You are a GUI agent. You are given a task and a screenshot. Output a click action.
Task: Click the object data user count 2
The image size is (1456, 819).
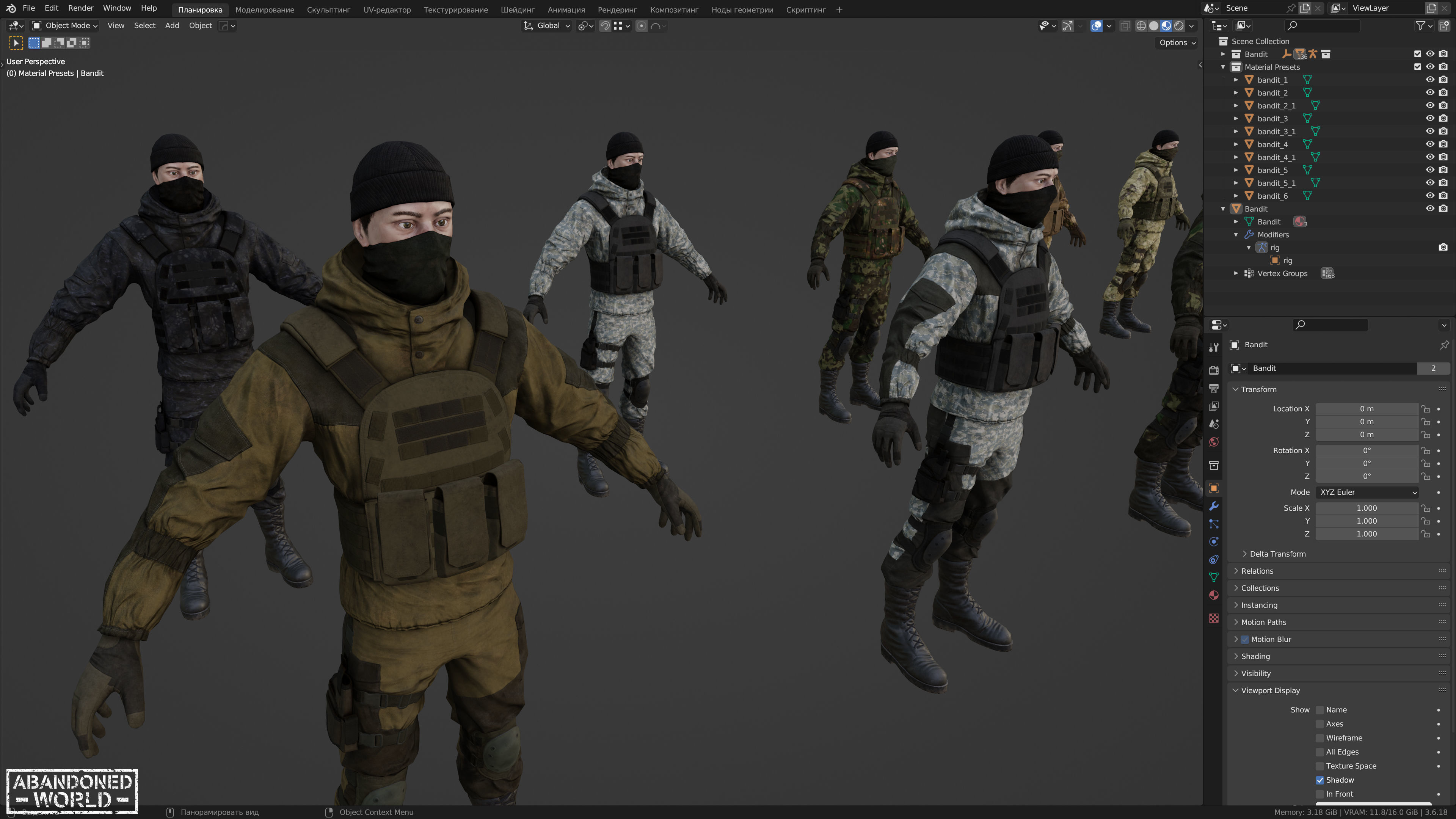pos(1433,369)
